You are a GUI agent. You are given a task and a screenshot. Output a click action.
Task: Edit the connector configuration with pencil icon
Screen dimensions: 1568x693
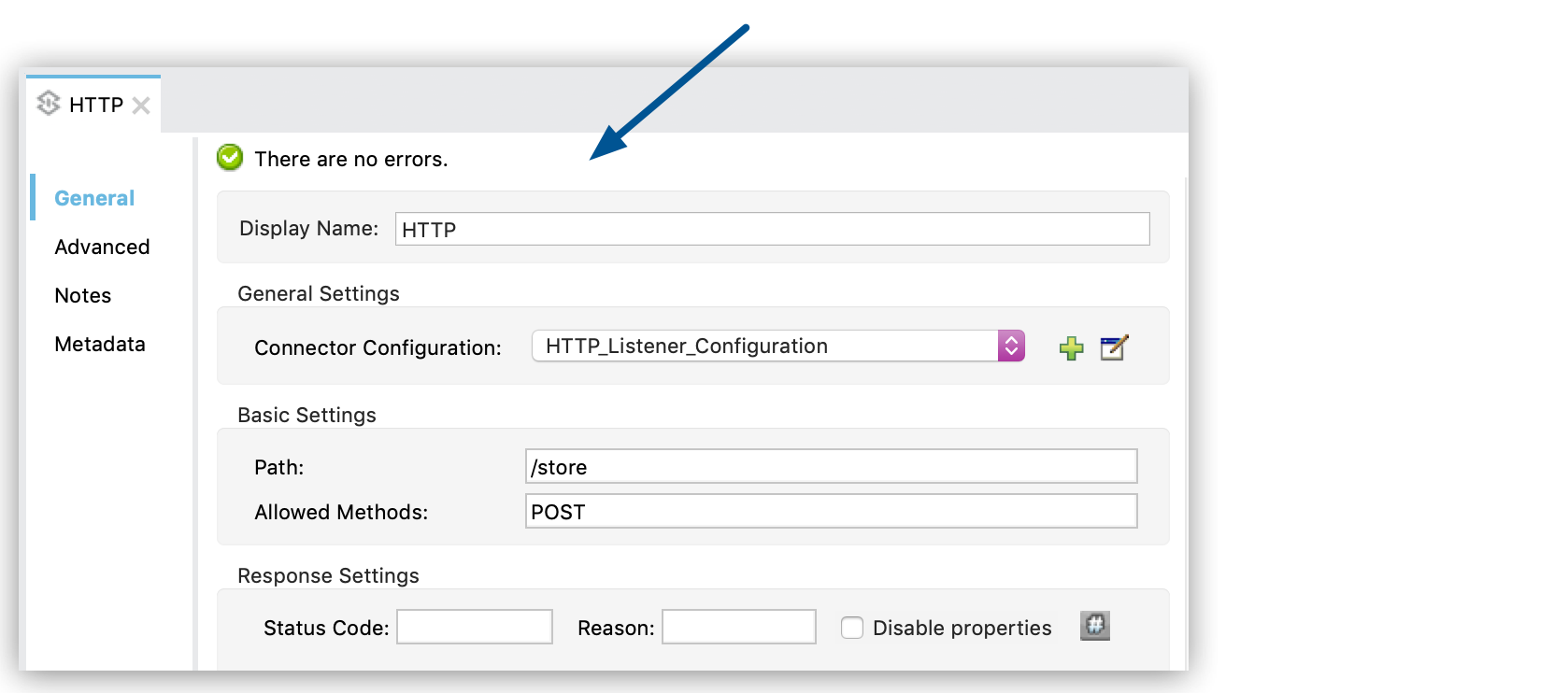pos(1114,348)
